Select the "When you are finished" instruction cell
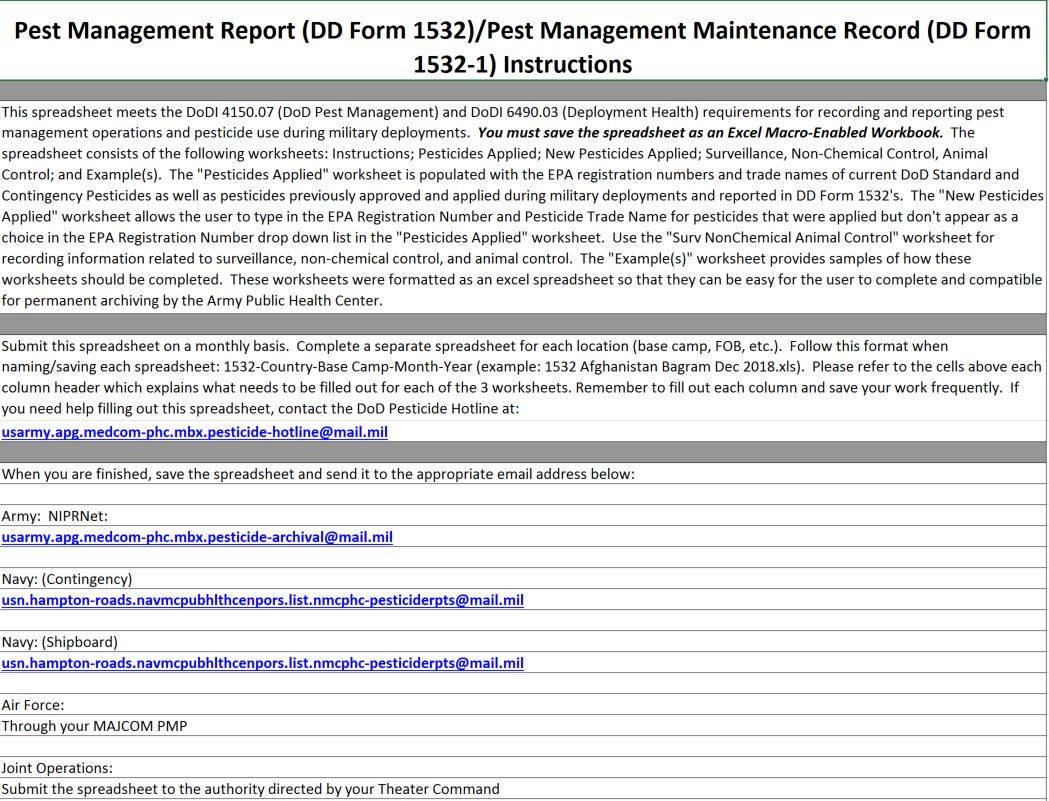The height and width of the screenshot is (801, 1049). (x=523, y=474)
